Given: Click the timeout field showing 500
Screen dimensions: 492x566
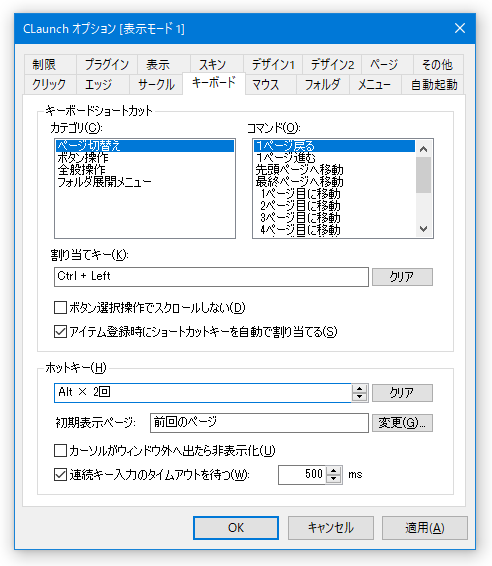Looking at the screenshot, I should point(302,475).
